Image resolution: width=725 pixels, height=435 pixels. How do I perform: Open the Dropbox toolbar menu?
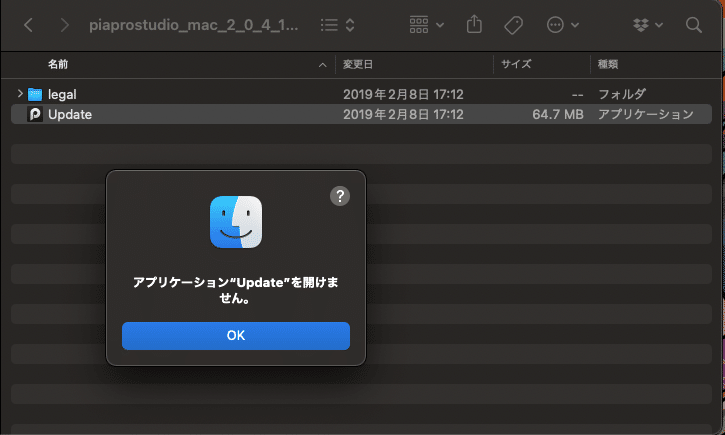click(647, 25)
